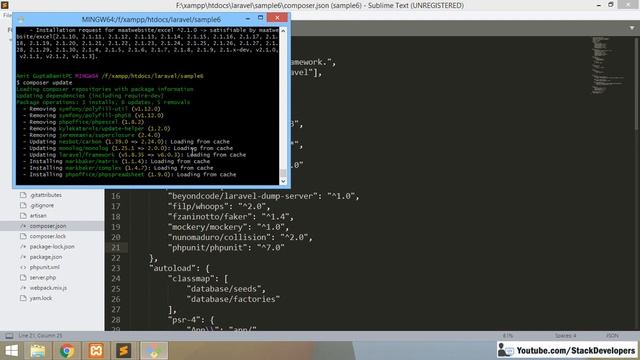Open phpunit.xml in the sidebar
Viewport: 640px width, 360px height.
tap(44, 267)
